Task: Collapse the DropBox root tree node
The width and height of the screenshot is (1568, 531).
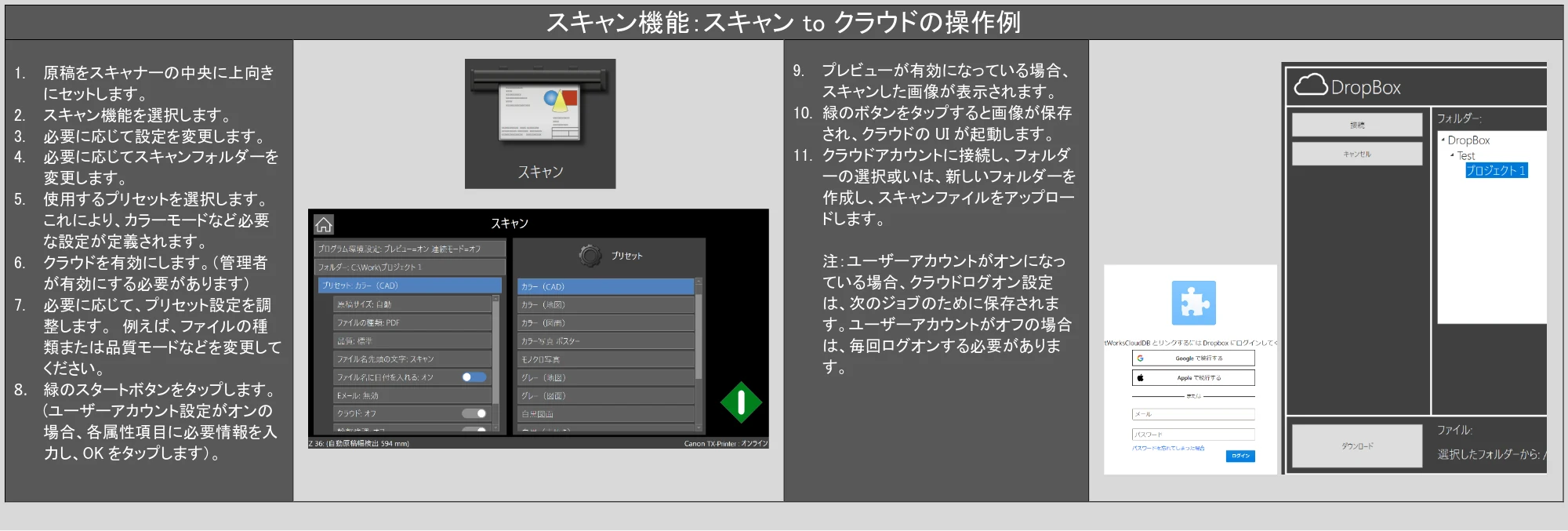Action: tap(1443, 140)
